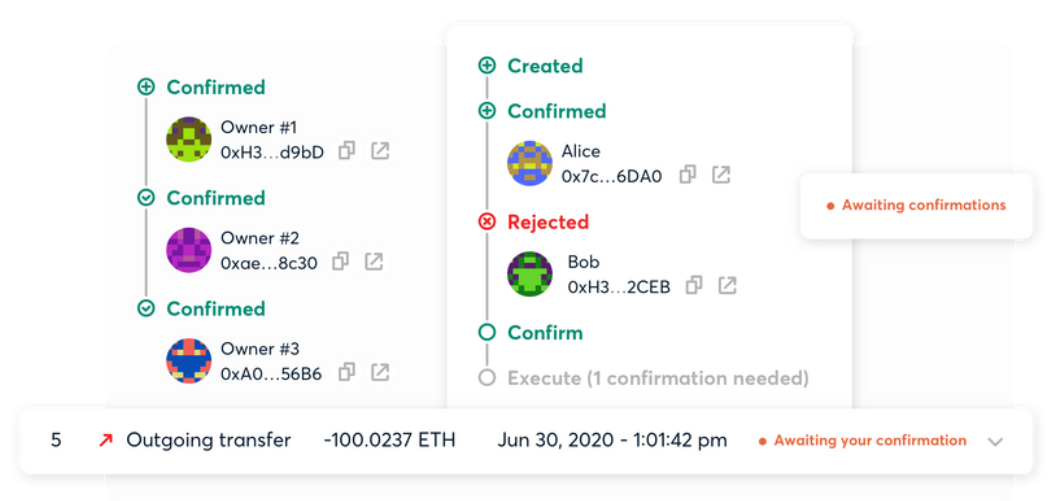Open Owner #1 address in explorer
Image resolution: width=1062 pixels, height=501 pixels.
click(x=380, y=151)
